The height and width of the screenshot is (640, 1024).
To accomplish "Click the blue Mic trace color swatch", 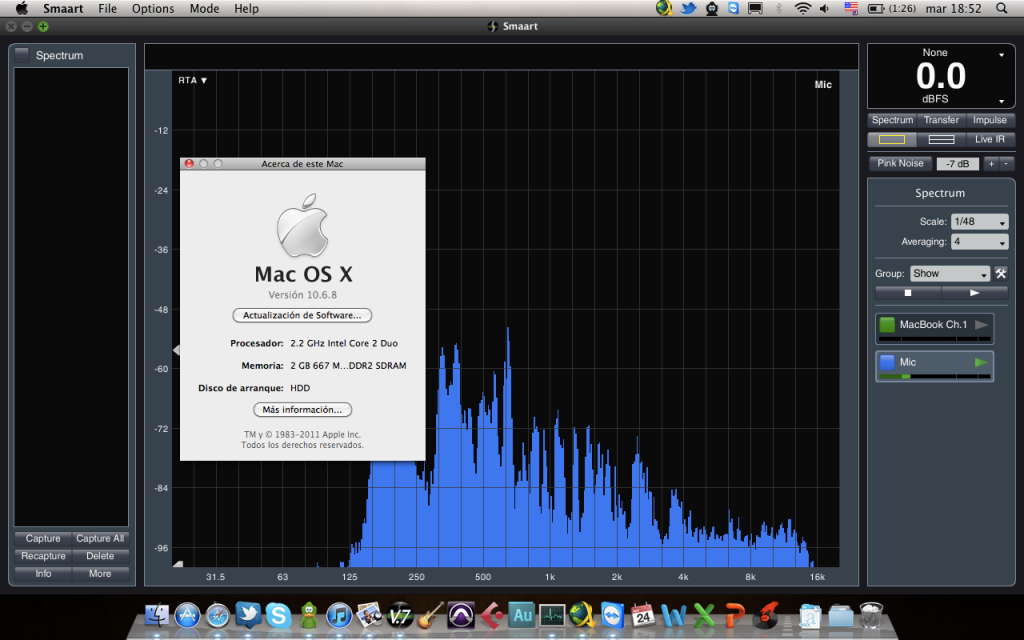I will [887, 362].
